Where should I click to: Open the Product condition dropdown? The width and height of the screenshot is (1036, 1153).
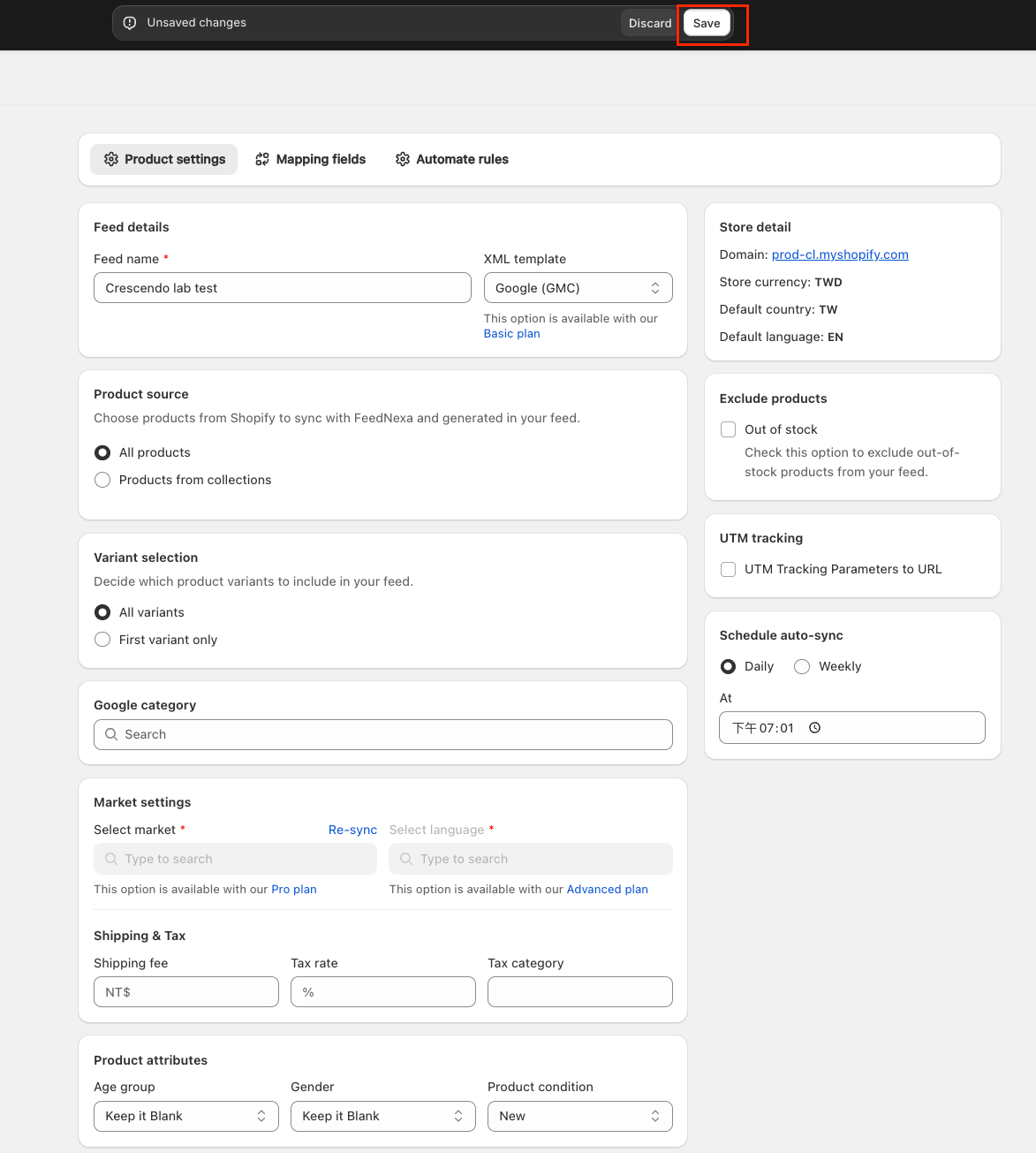click(580, 1116)
